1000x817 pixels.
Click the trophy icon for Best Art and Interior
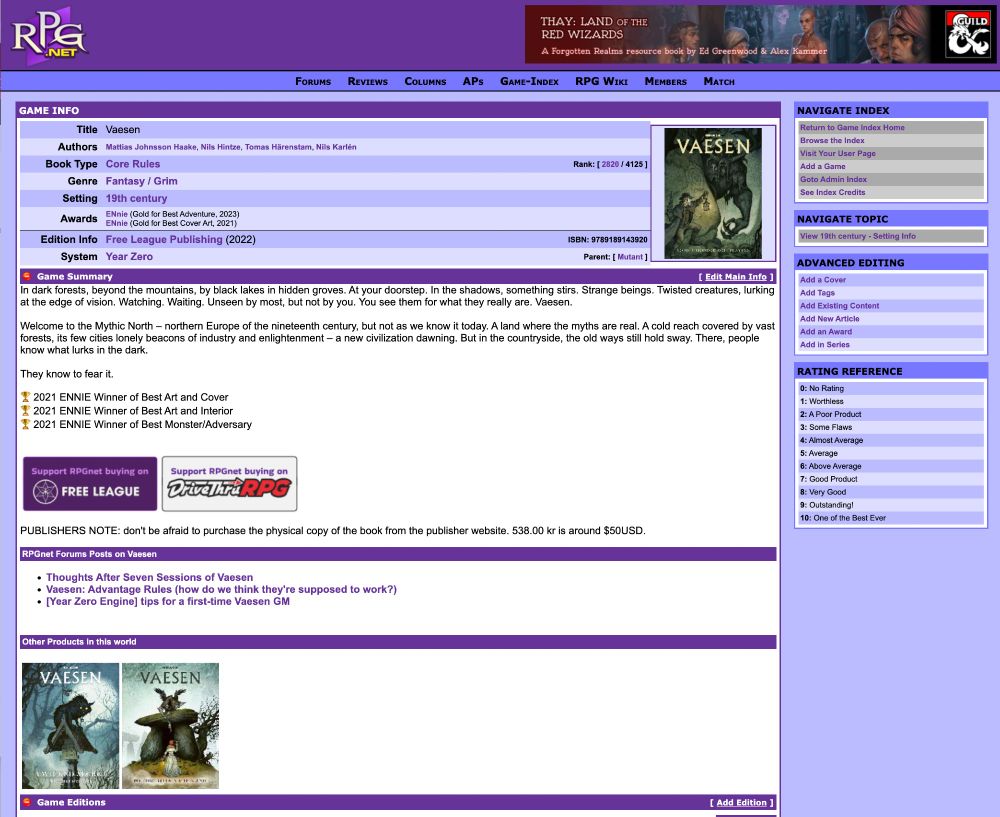pos(26,411)
